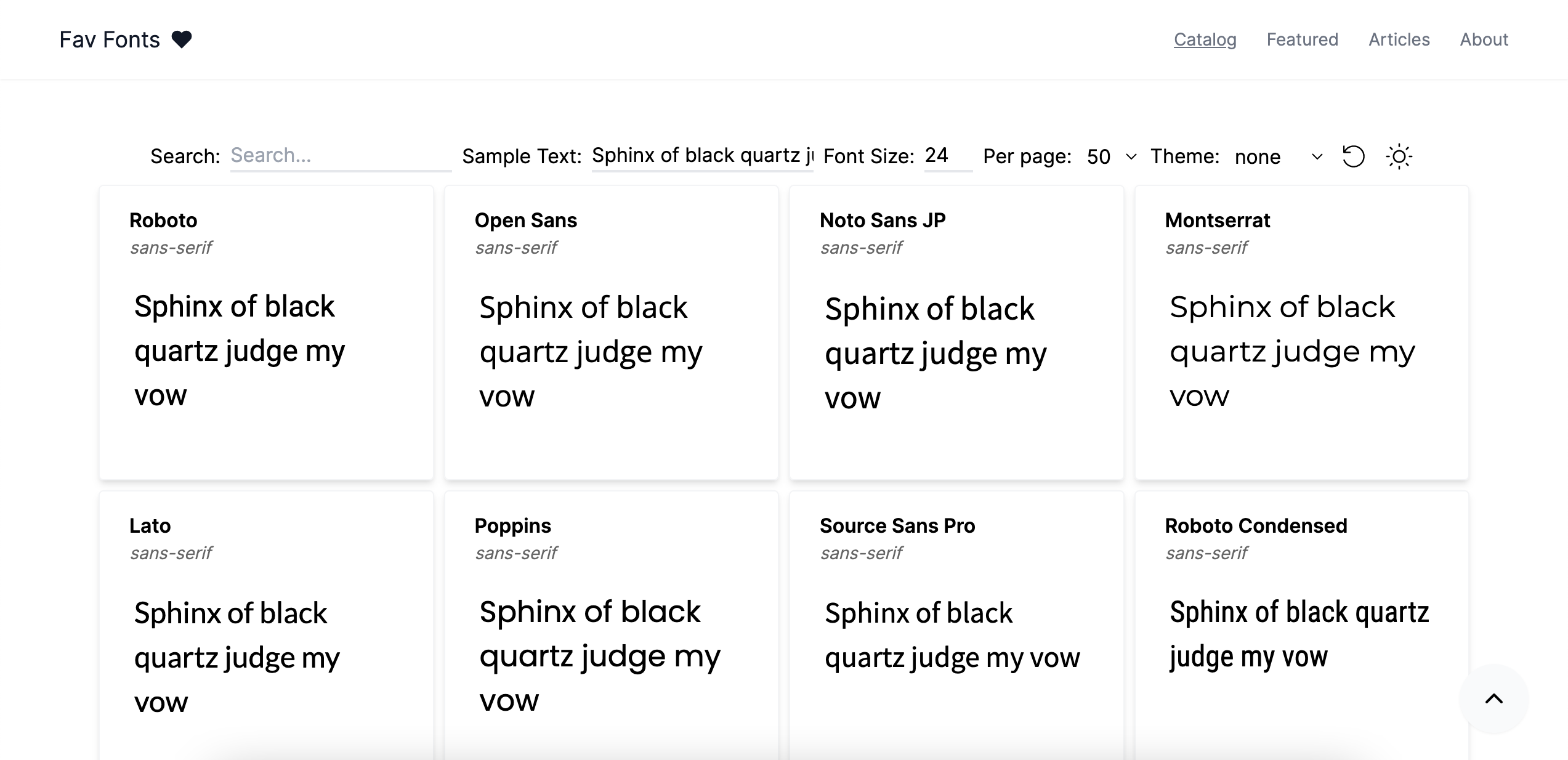Toggle dark mode using the sun icon
Screen dimensions: 1568x760
click(x=1399, y=158)
